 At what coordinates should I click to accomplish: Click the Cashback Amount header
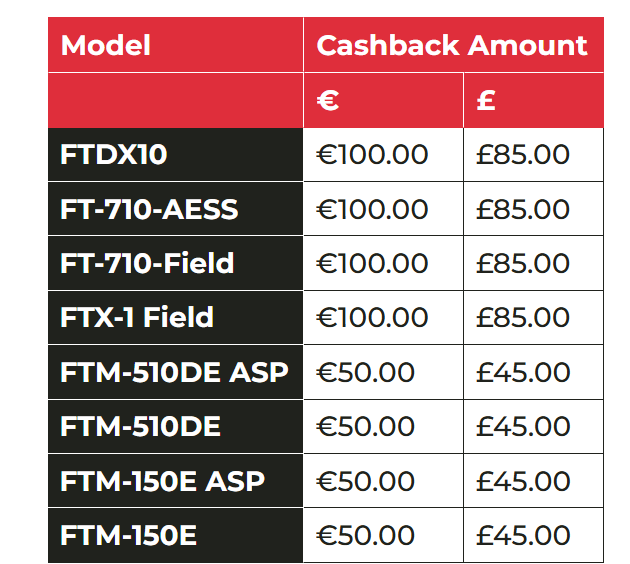(452, 46)
